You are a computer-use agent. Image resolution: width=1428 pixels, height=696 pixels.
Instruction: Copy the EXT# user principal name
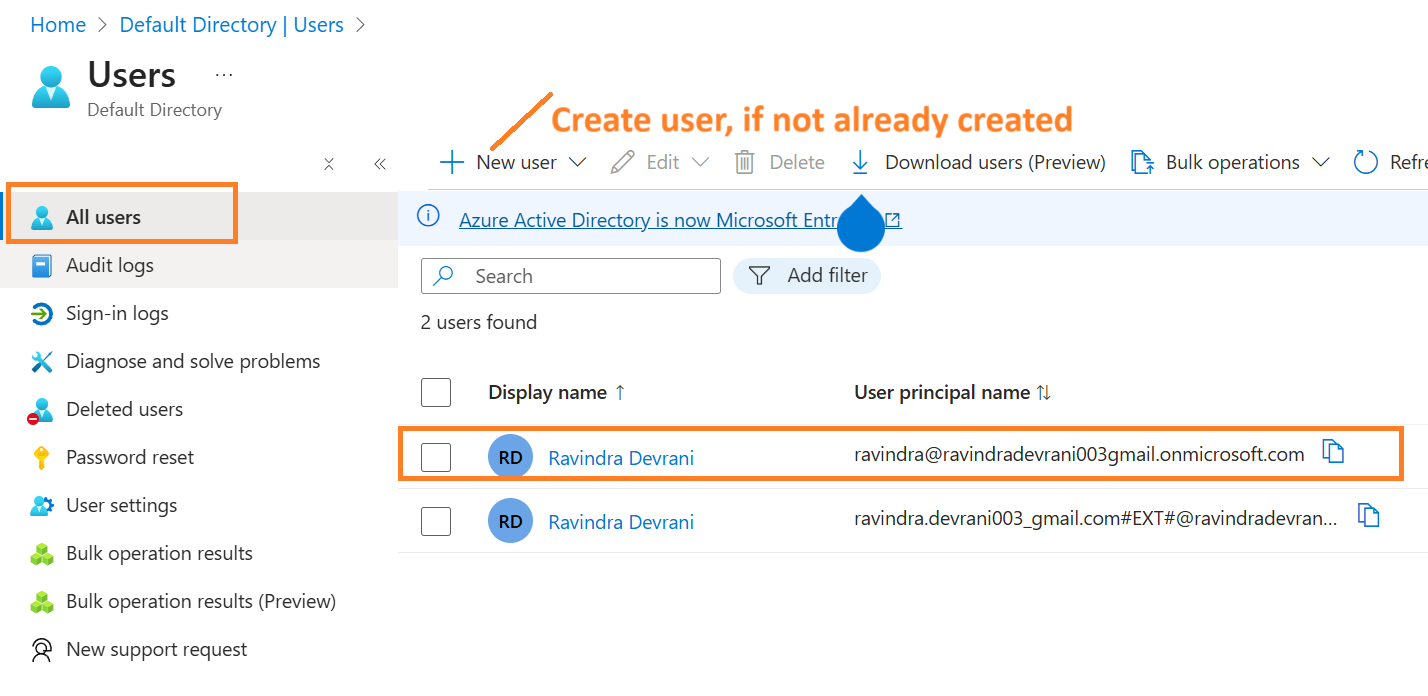point(1368,516)
